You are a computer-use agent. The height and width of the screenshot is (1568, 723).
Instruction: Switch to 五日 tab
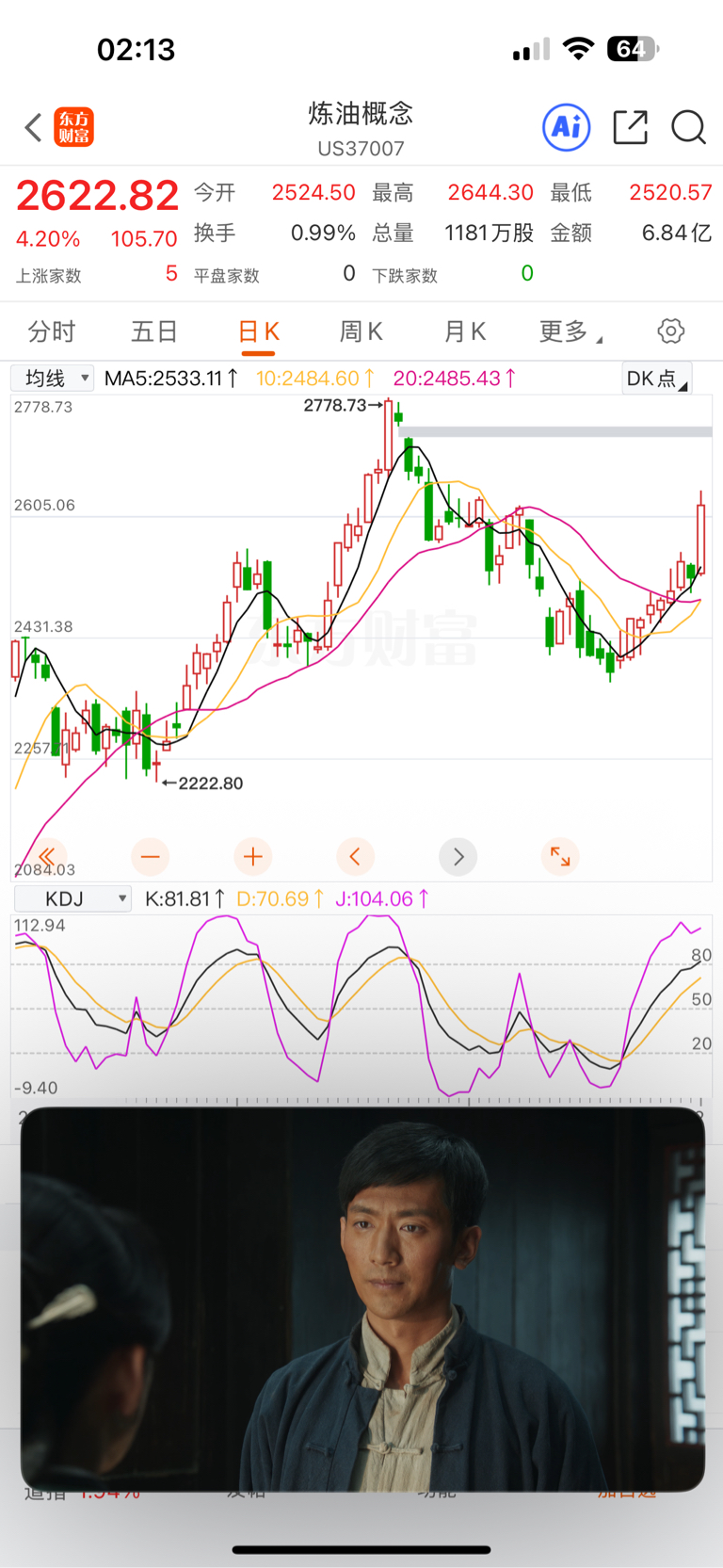[154, 331]
